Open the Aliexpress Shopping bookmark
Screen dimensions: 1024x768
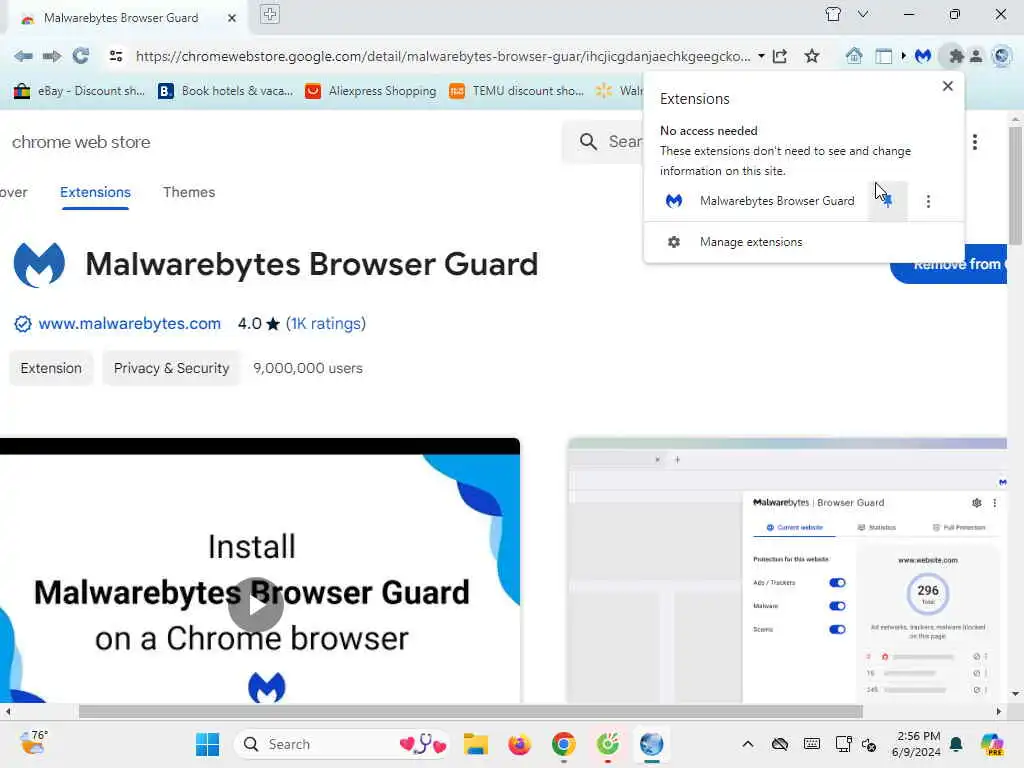(x=370, y=91)
